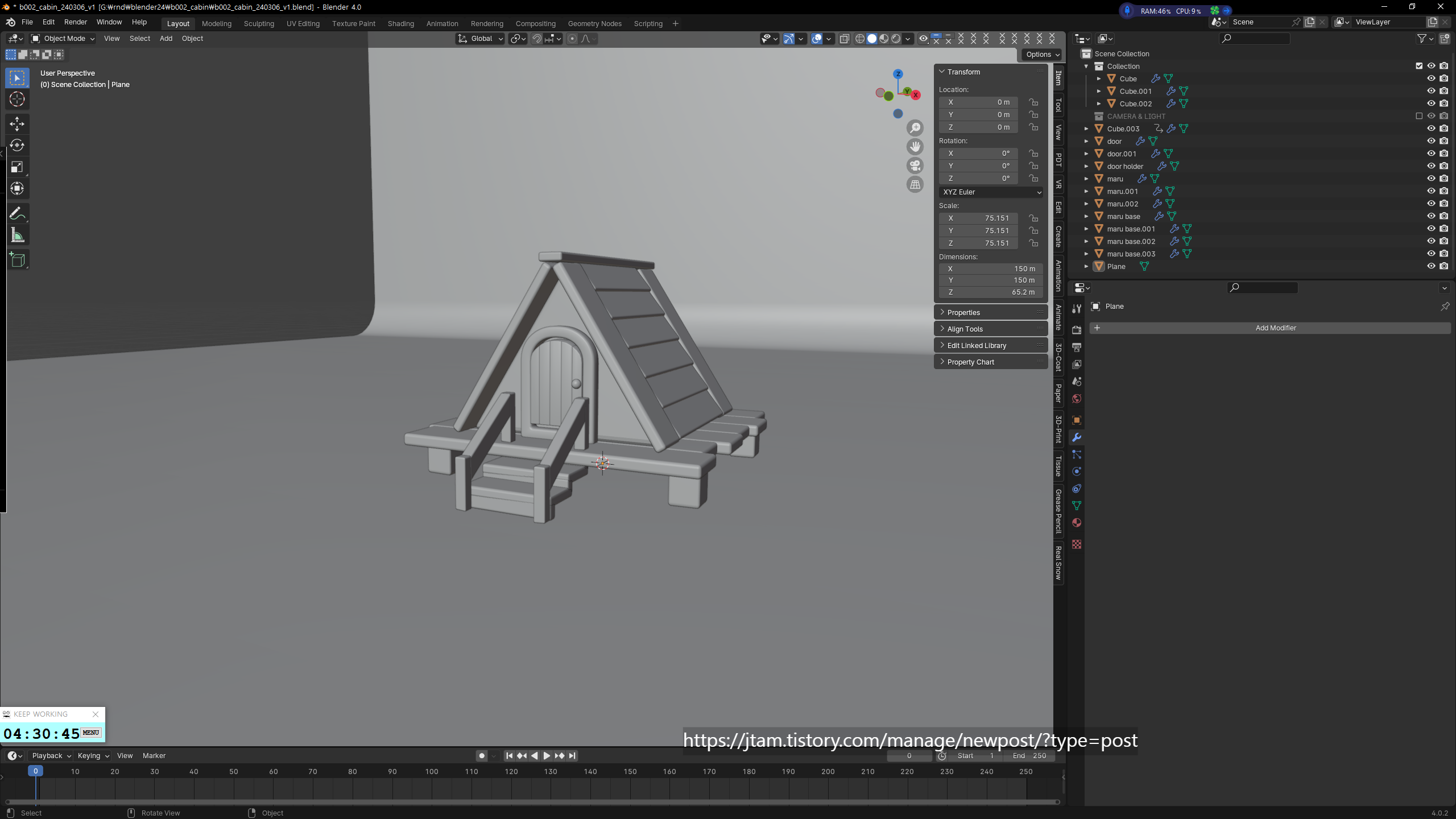Activate the Measure tool
Screen dimensions: 1456x819
[17, 235]
